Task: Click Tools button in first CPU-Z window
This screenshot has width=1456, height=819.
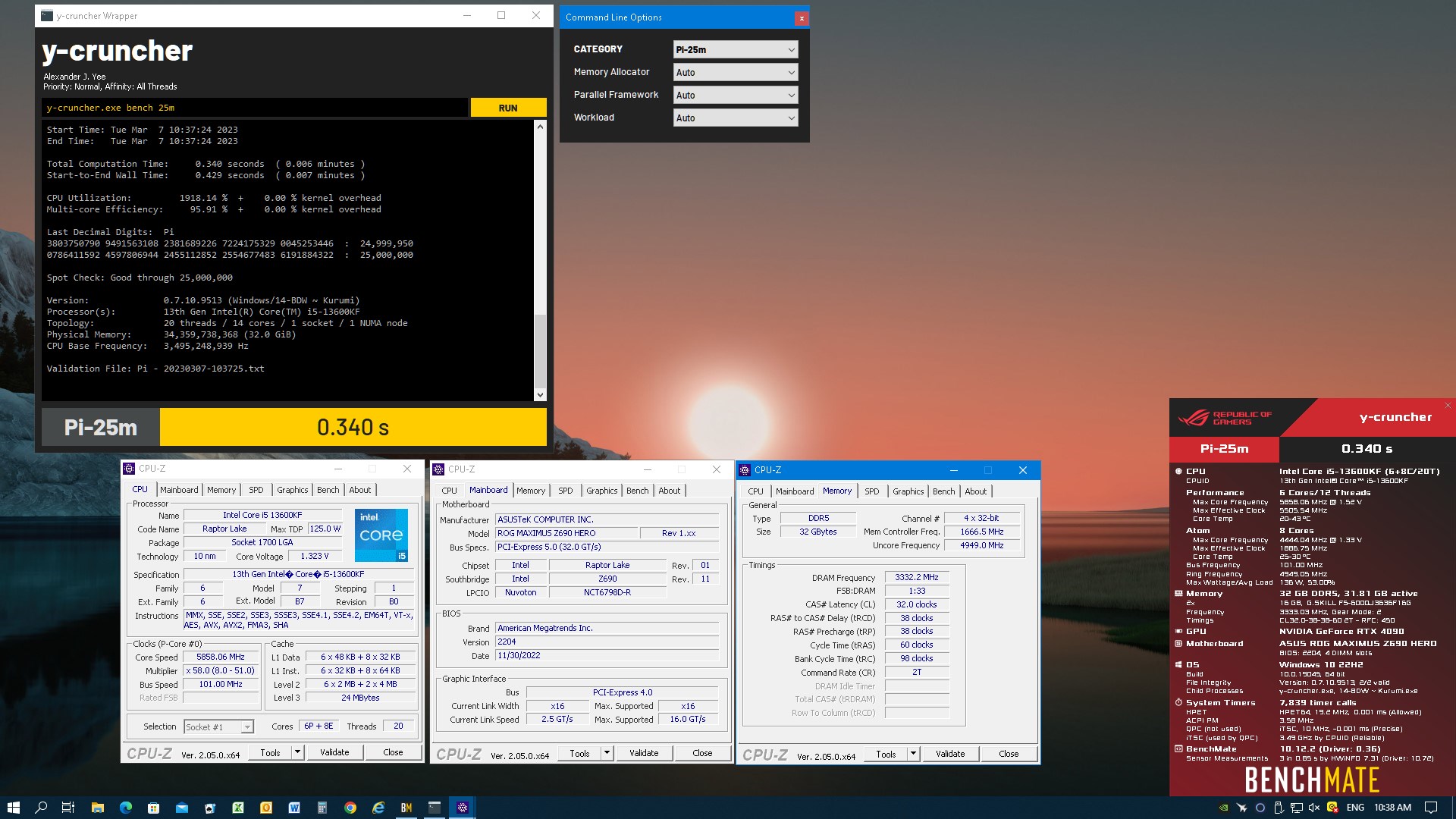Action: (x=271, y=752)
